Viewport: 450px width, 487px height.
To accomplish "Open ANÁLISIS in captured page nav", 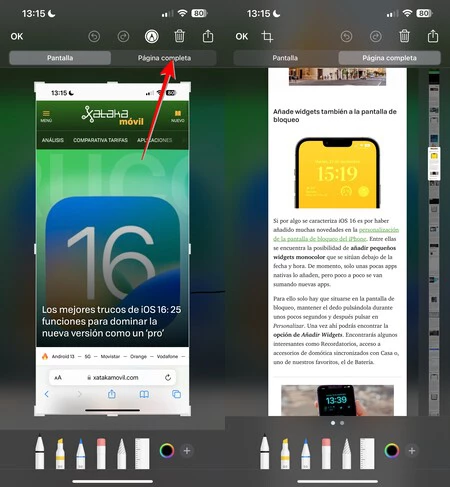I will point(53,140).
